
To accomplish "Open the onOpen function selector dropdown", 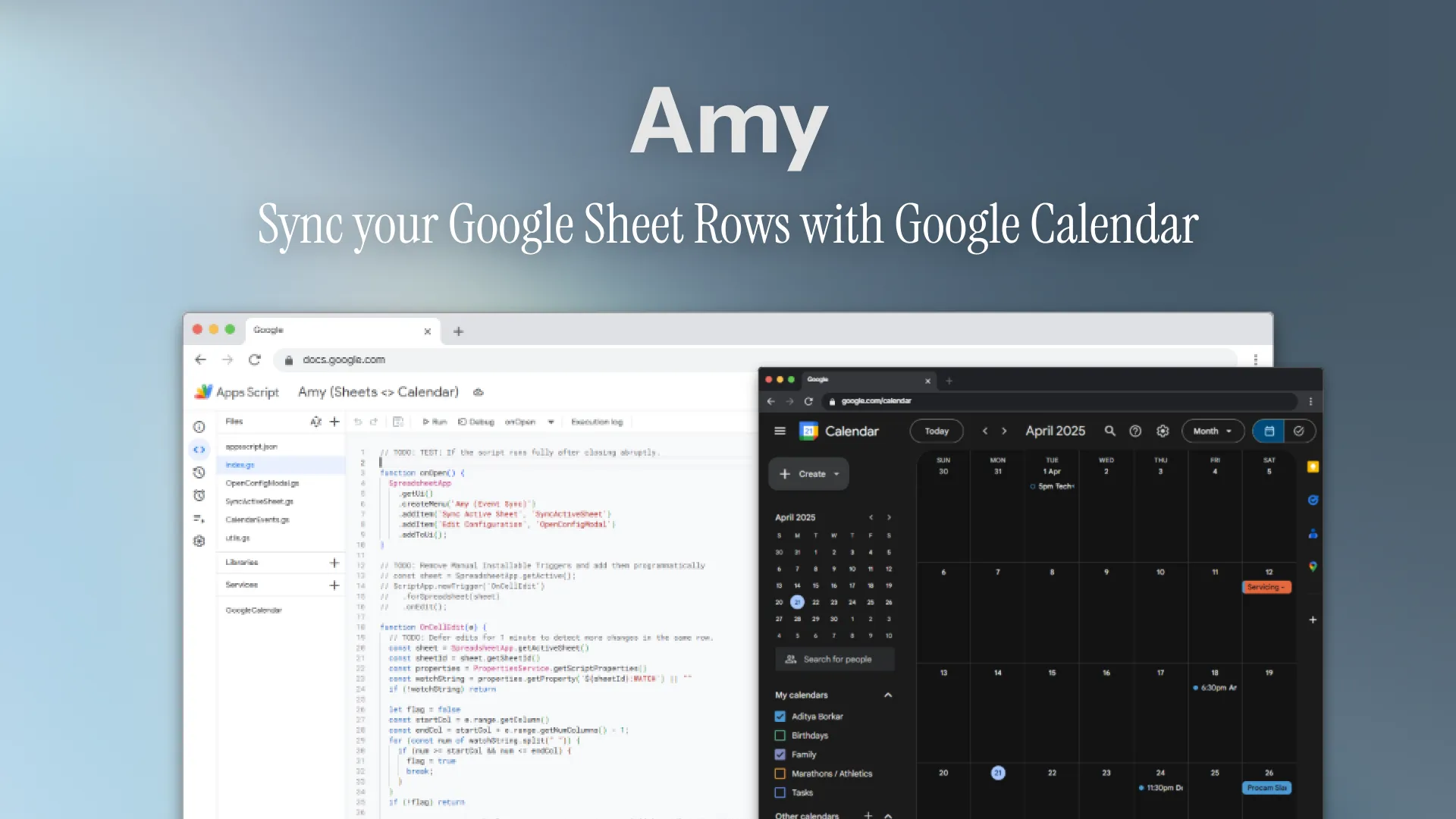I will pos(529,422).
